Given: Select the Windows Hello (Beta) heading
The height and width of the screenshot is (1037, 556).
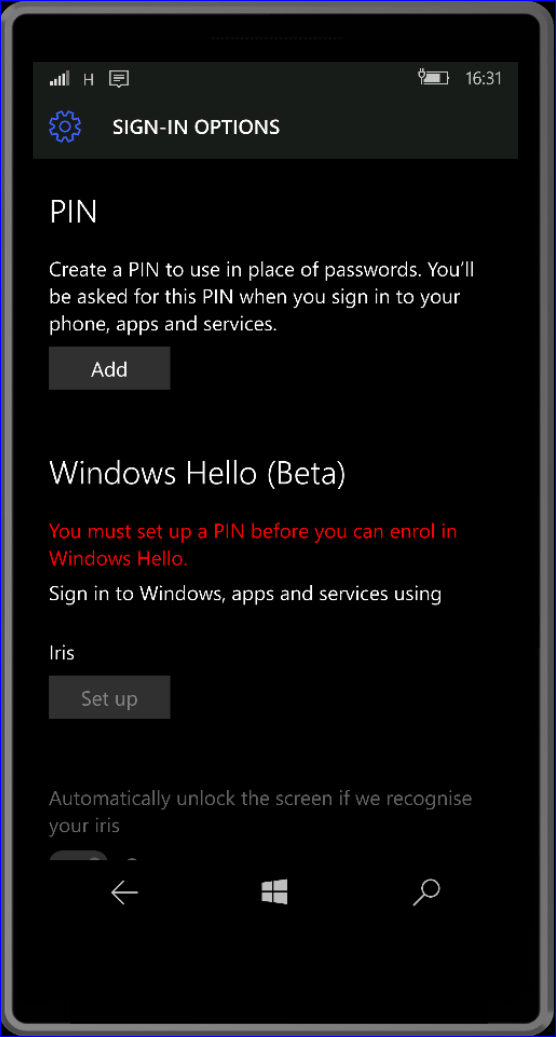Looking at the screenshot, I should click(197, 474).
